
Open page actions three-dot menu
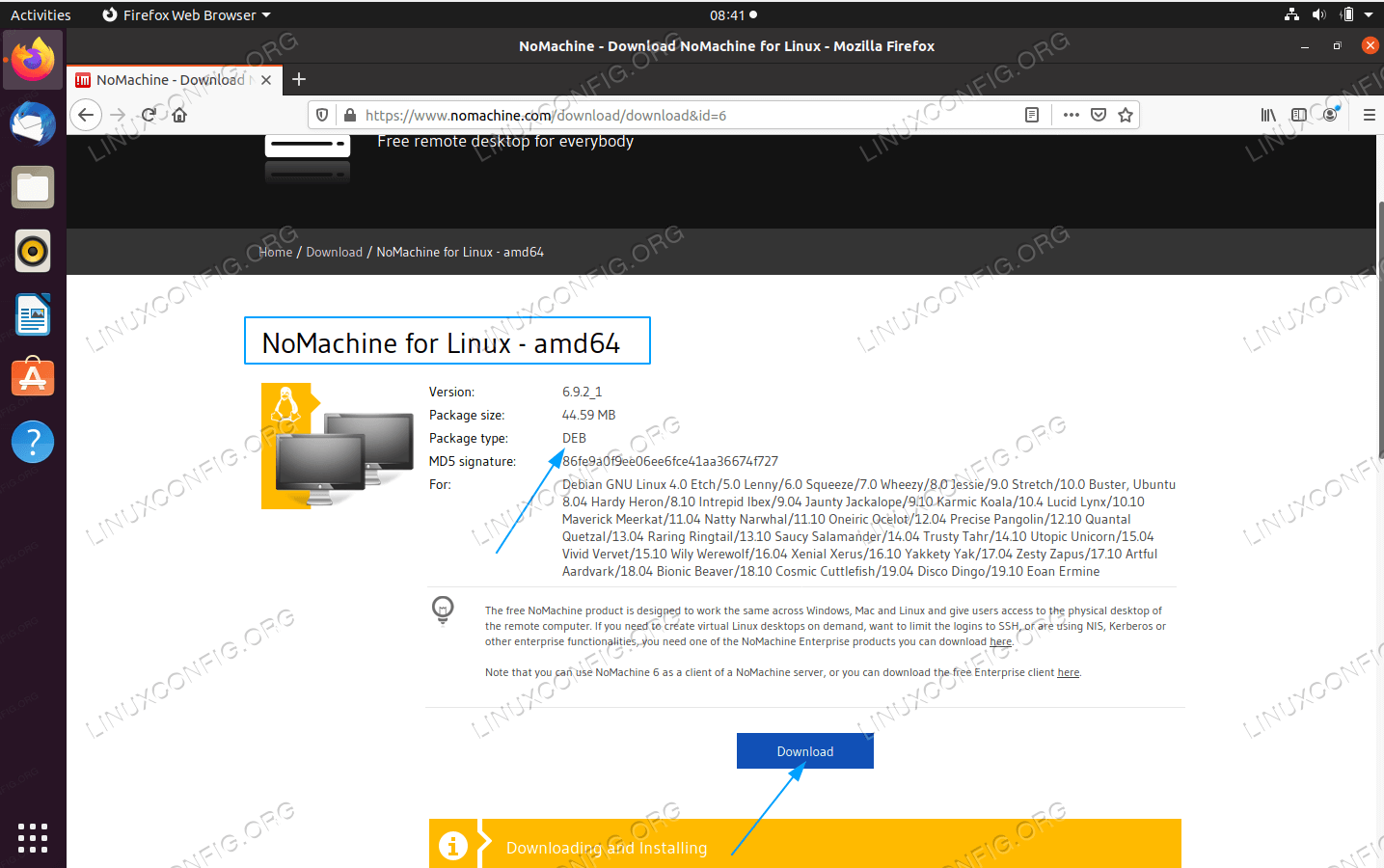point(1072,115)
